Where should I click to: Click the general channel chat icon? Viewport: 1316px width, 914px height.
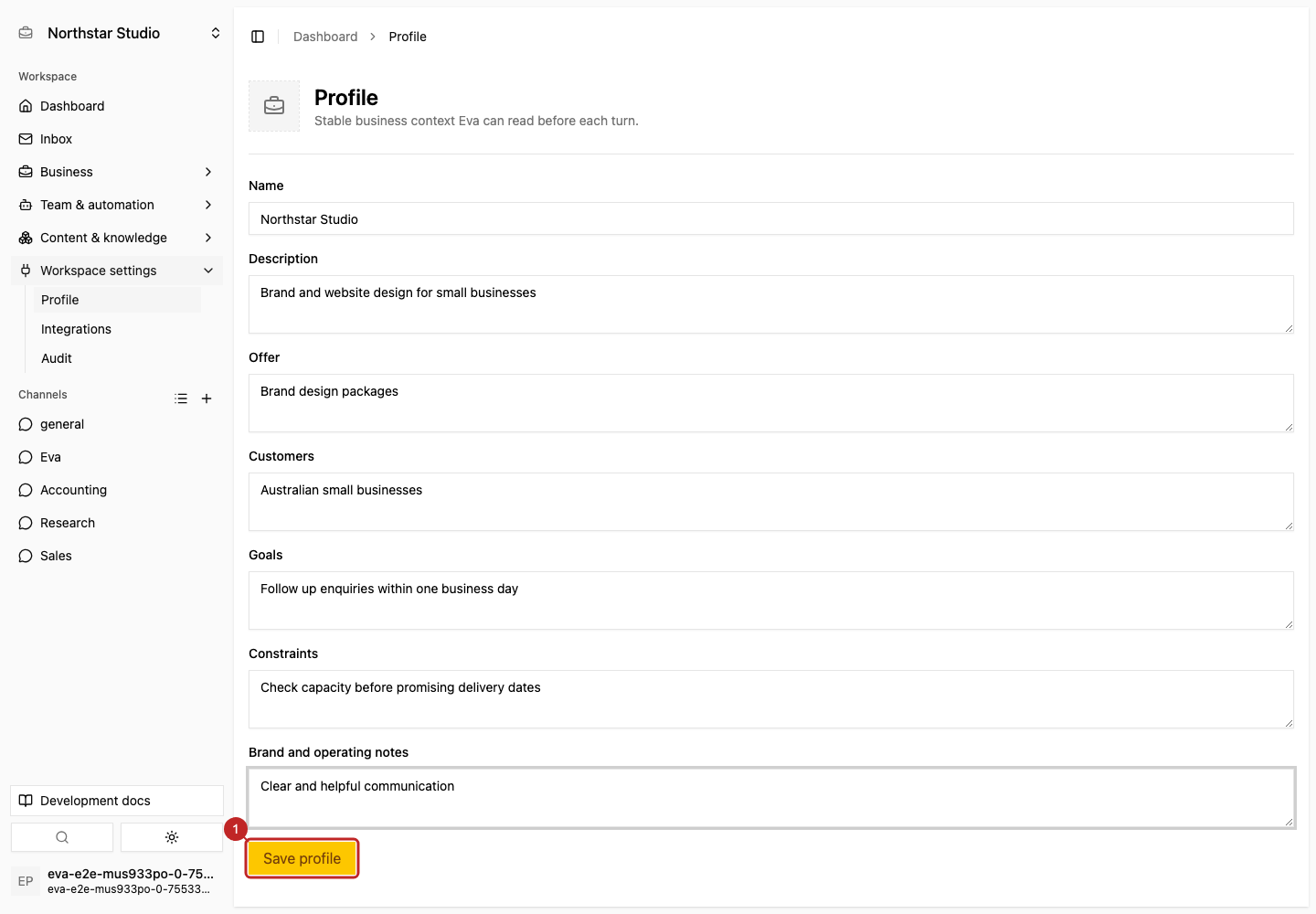[26, 424]
